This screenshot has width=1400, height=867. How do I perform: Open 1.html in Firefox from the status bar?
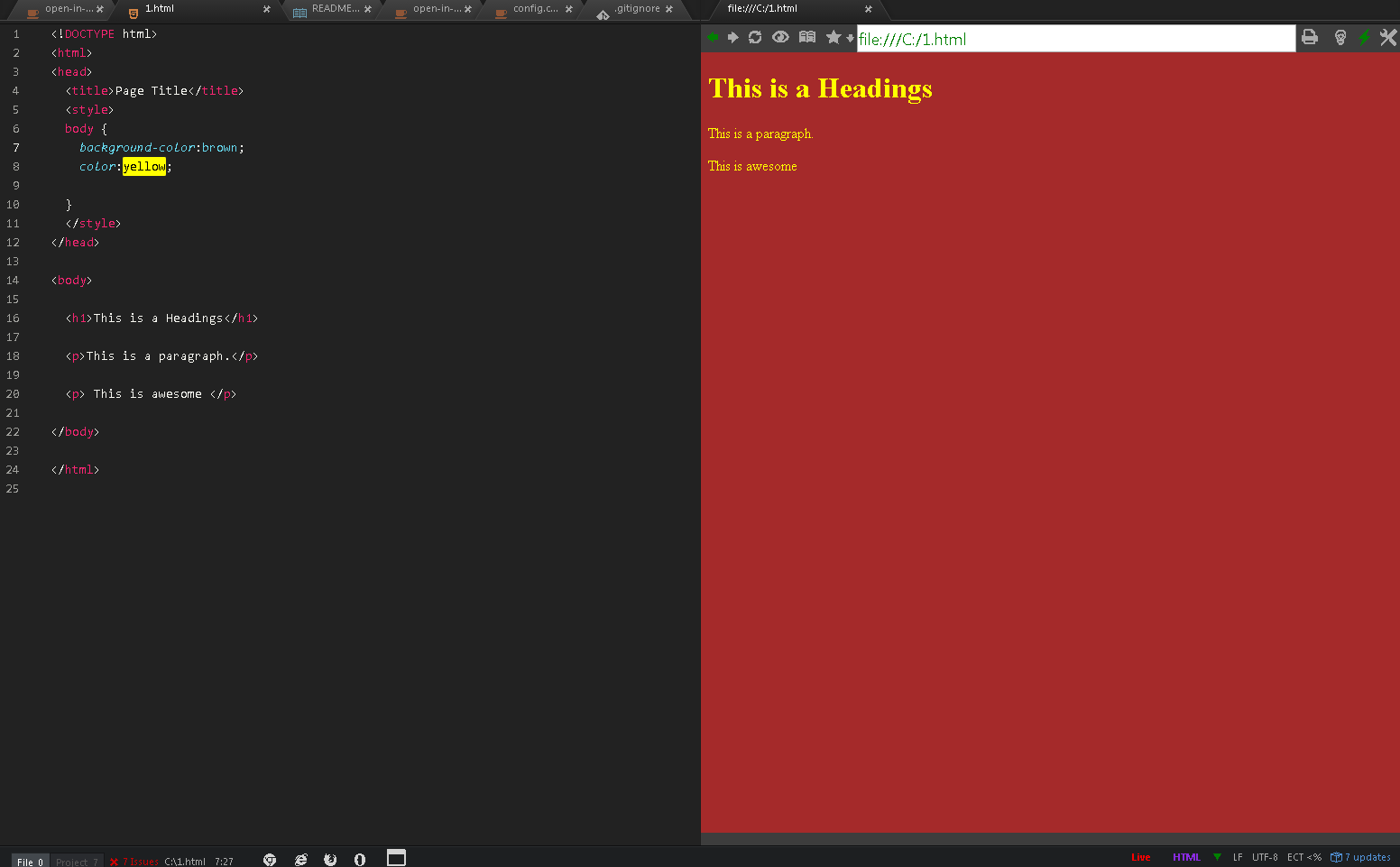pos(330,858)
